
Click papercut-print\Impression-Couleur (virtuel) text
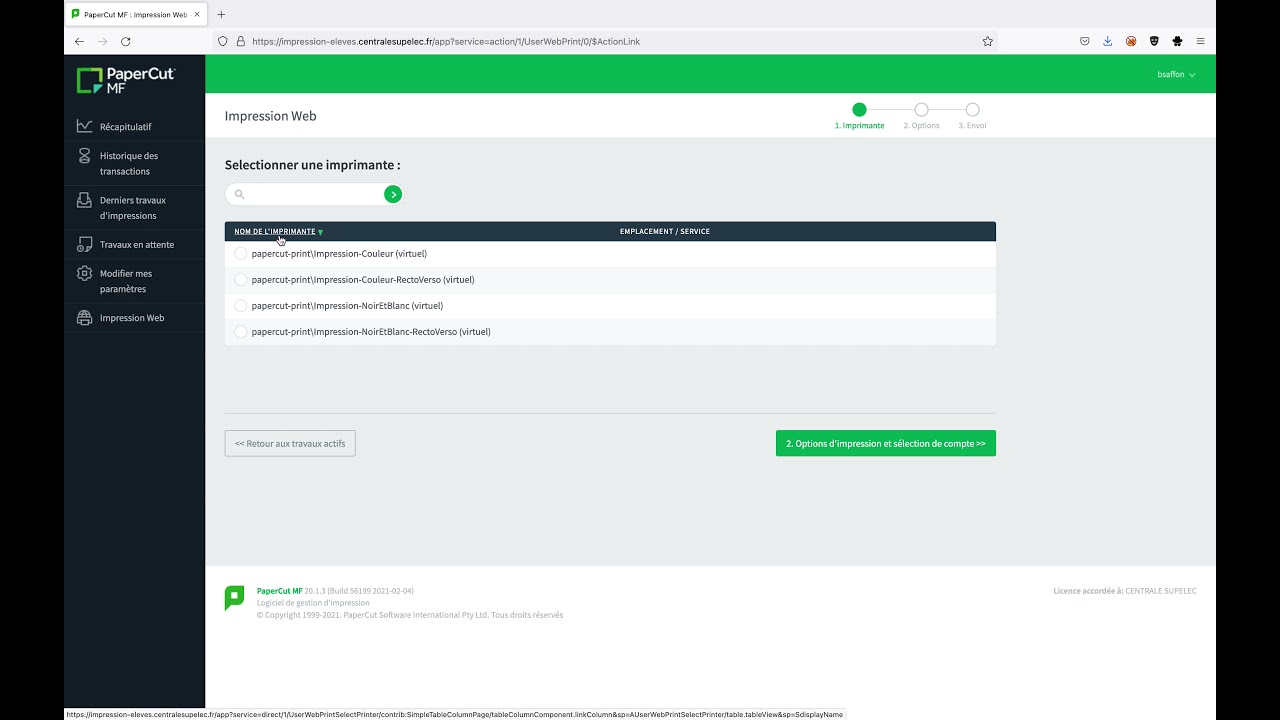click(339, 254)
